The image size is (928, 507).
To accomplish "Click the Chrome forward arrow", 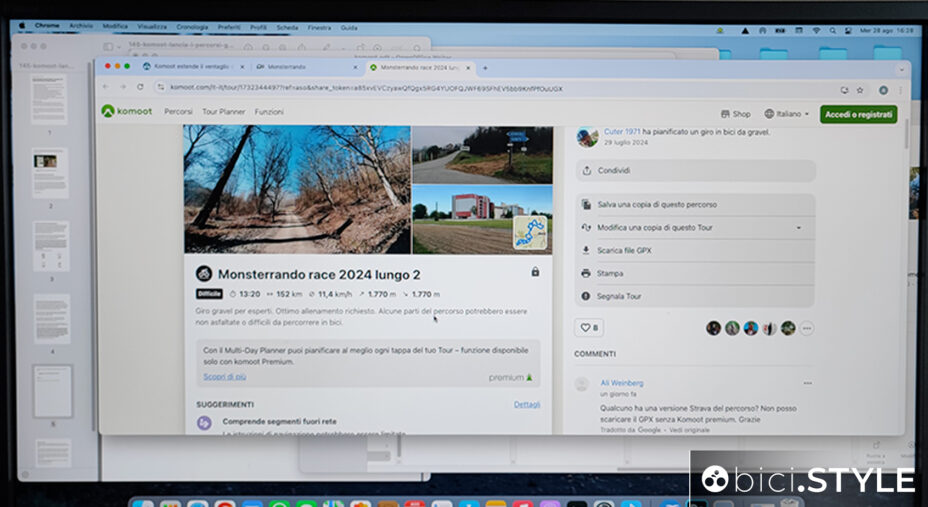I will 123,87.
